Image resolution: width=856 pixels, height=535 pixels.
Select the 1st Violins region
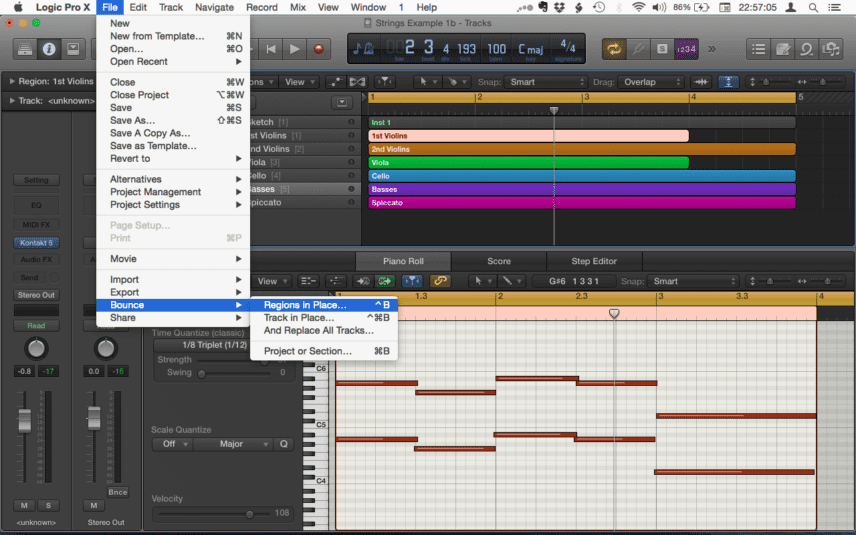click(528, 136)
